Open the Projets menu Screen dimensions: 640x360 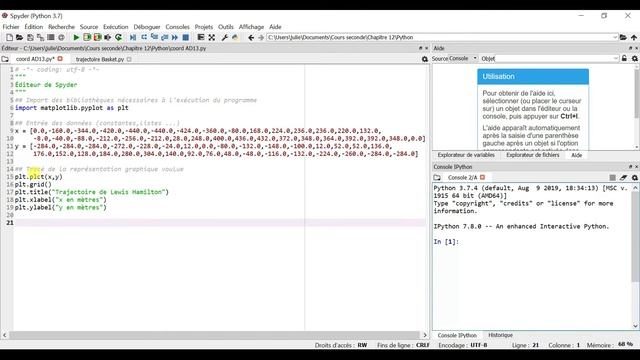click(x=204, y=27)
